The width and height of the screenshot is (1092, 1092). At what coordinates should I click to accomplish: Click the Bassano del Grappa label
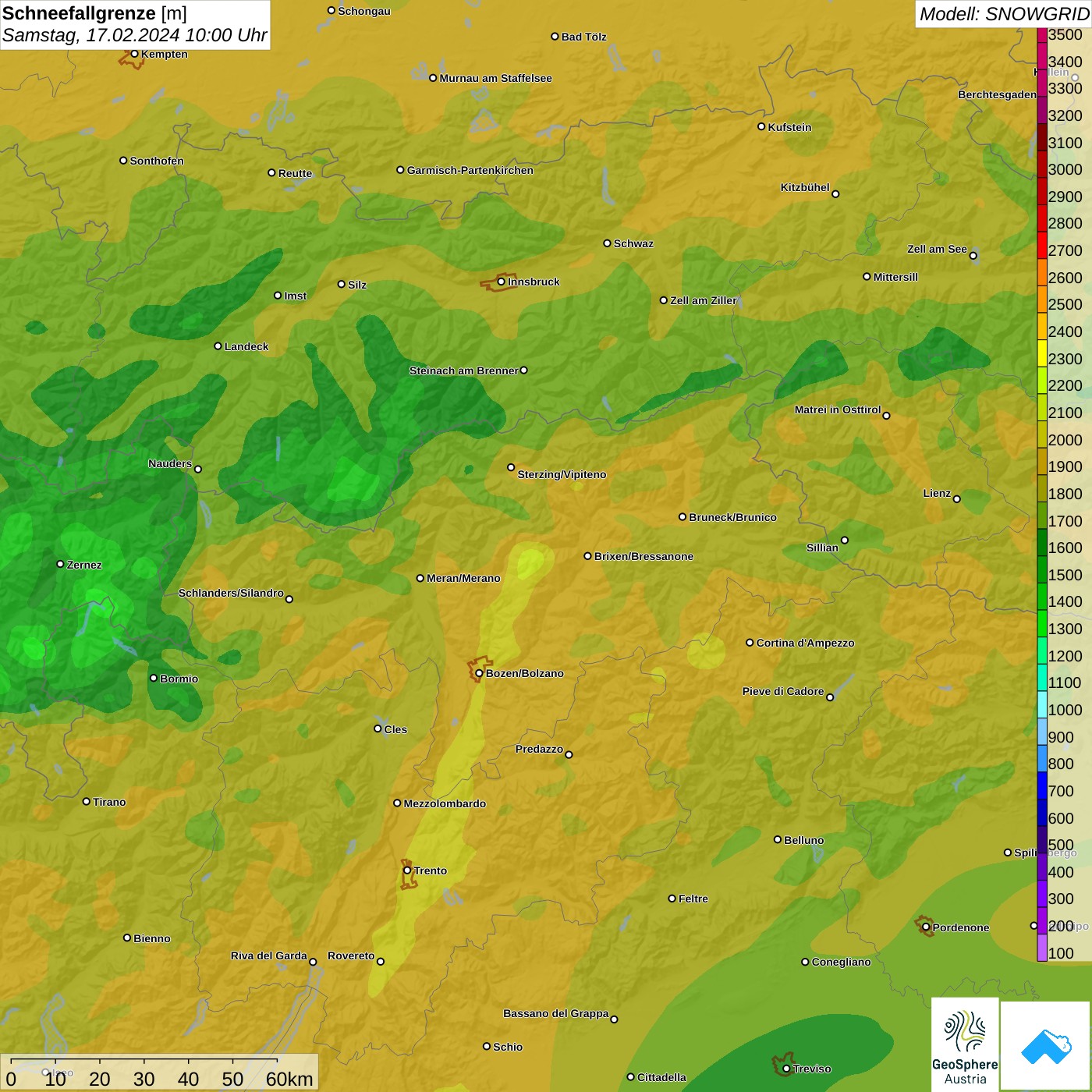tap(555, 1013)
